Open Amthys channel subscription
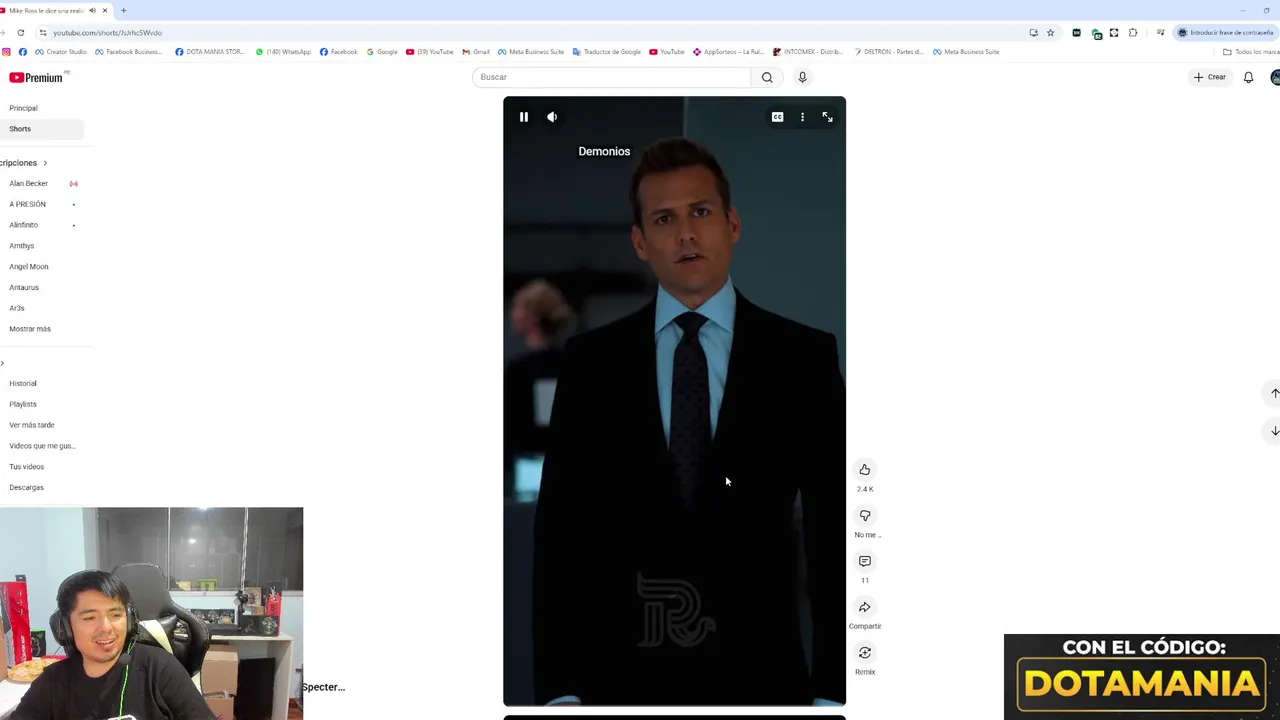The height and width of the screenshot is (720, 1280). [x=21, y=246]
